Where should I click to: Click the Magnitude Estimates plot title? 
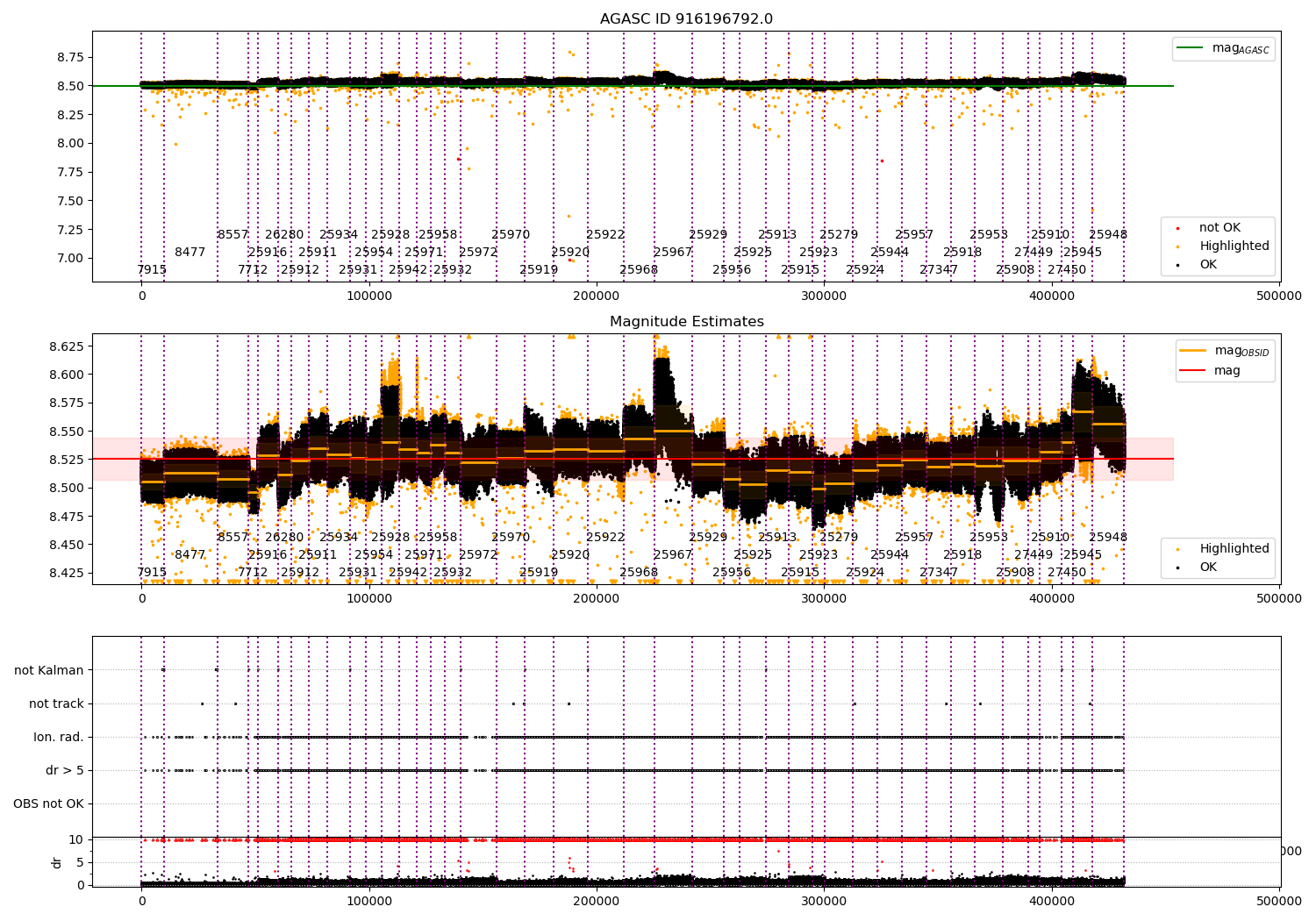click(x=686, y=322)
